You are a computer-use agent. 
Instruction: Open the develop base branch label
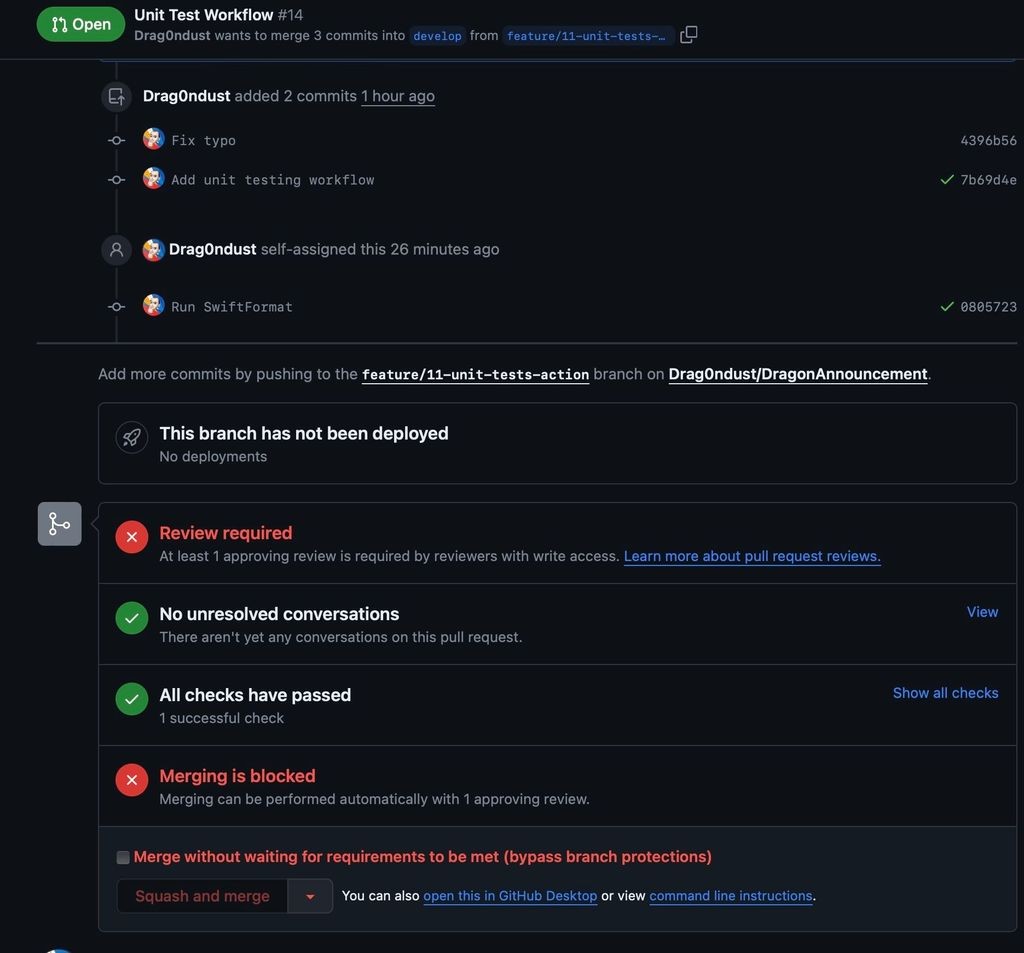tap(438, 36)
